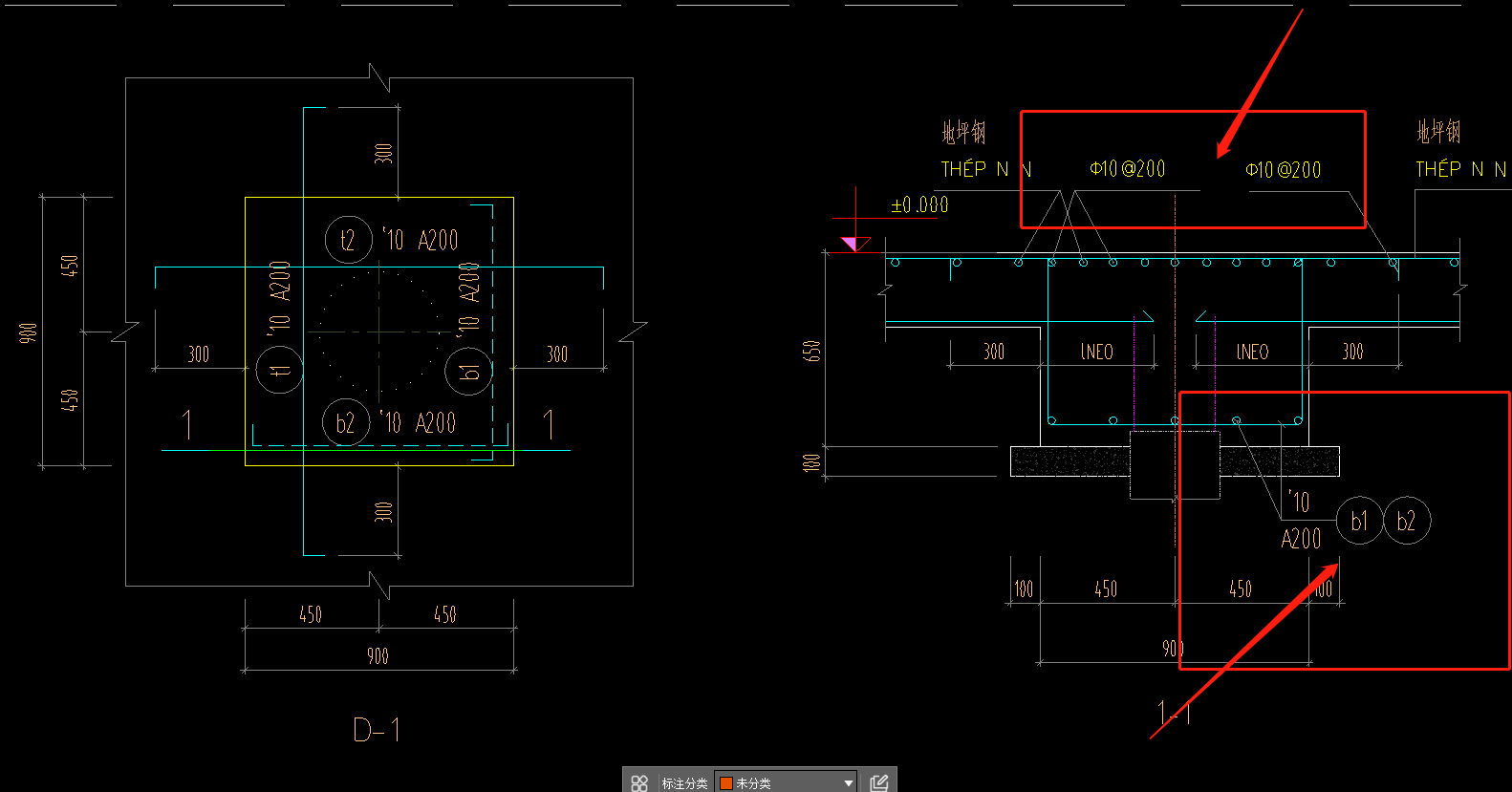Select the 650 vertical dimension text
Screen dimensions: 1512x792
(812, 351)
